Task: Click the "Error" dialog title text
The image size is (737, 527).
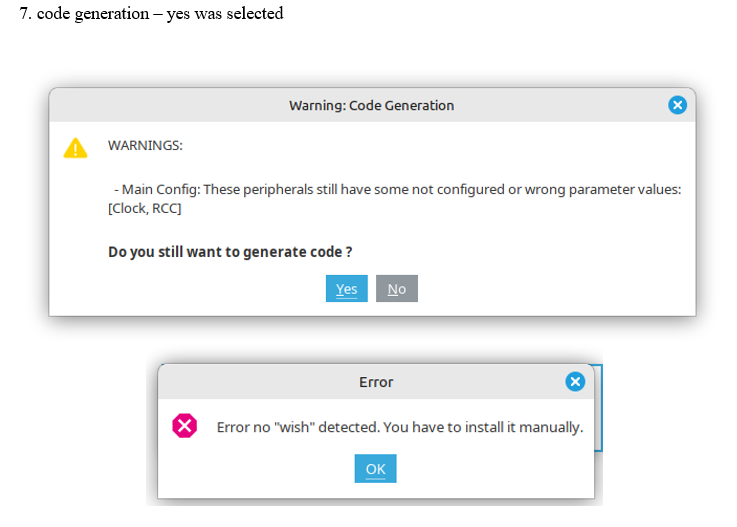Action: pos(376,382)
